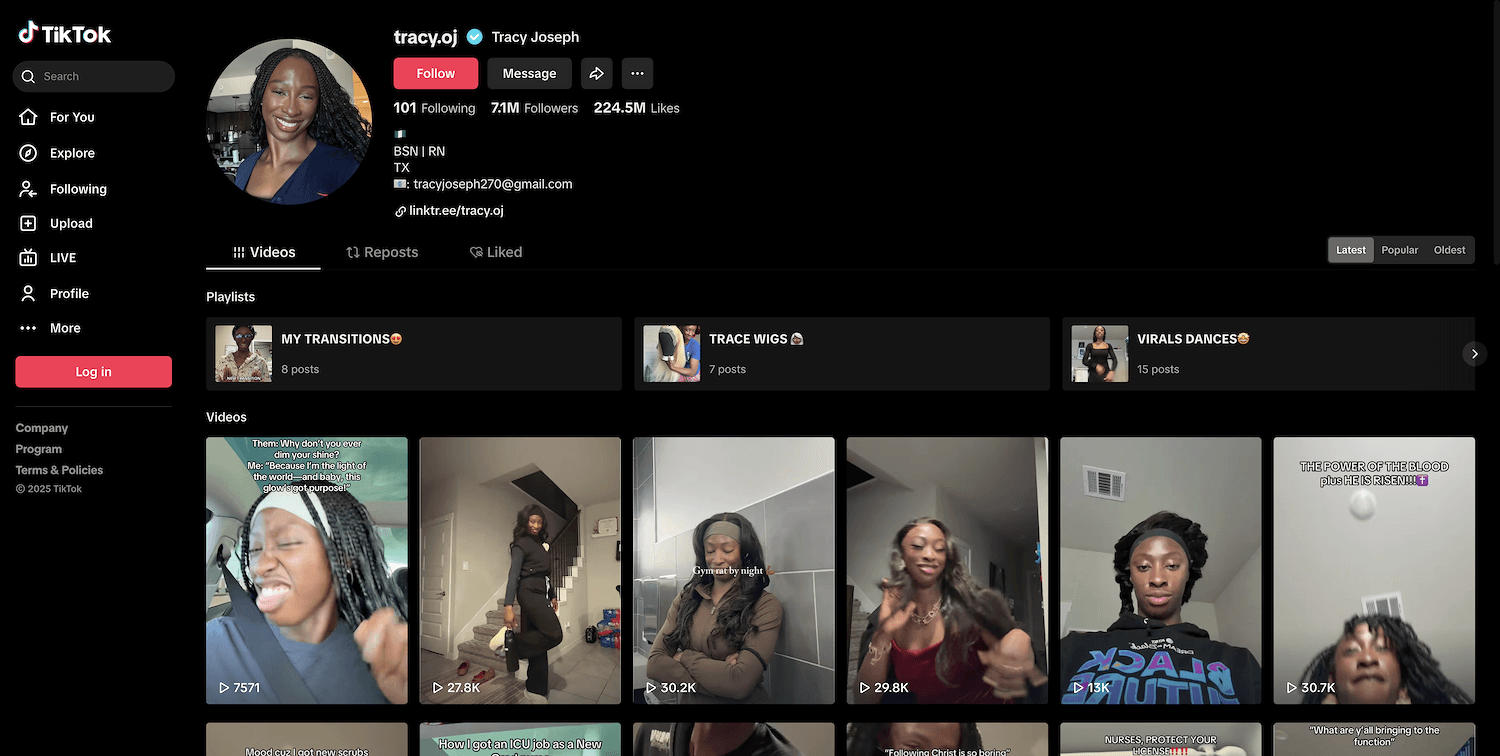Open the MY TRANSITIONS playlist
This screenshot has height=756, width=1500.
point(413,354)
